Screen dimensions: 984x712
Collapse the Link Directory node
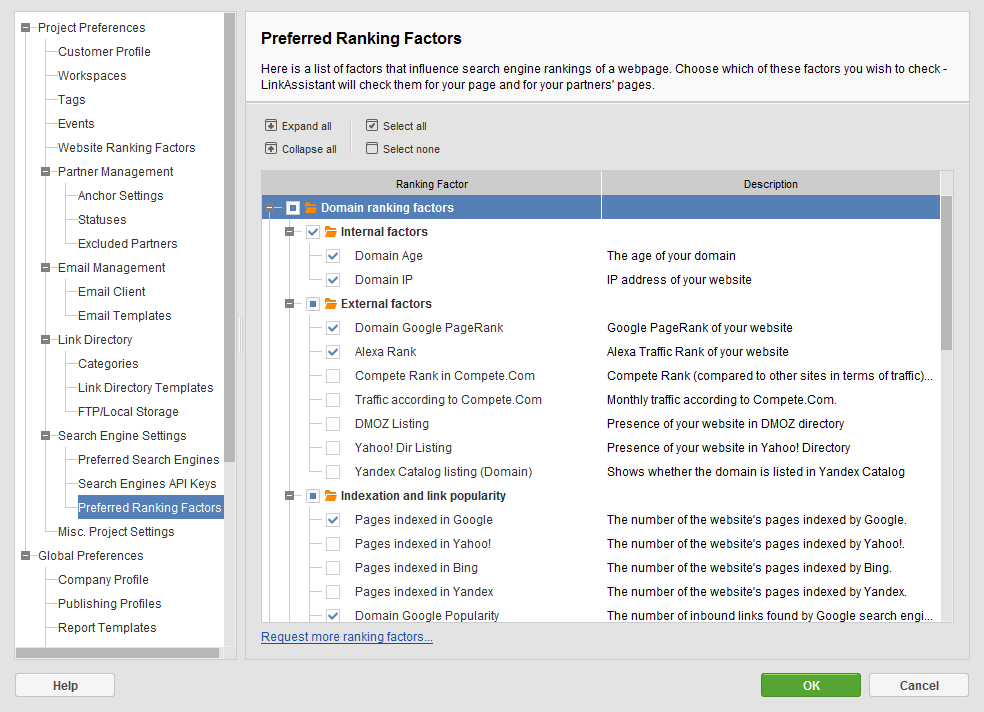pyautogui.click(x=45, y=339)
